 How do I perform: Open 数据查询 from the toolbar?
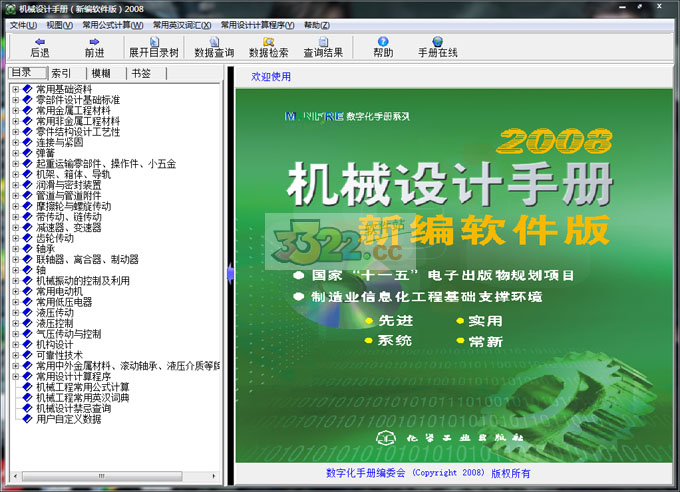point(214,47)
